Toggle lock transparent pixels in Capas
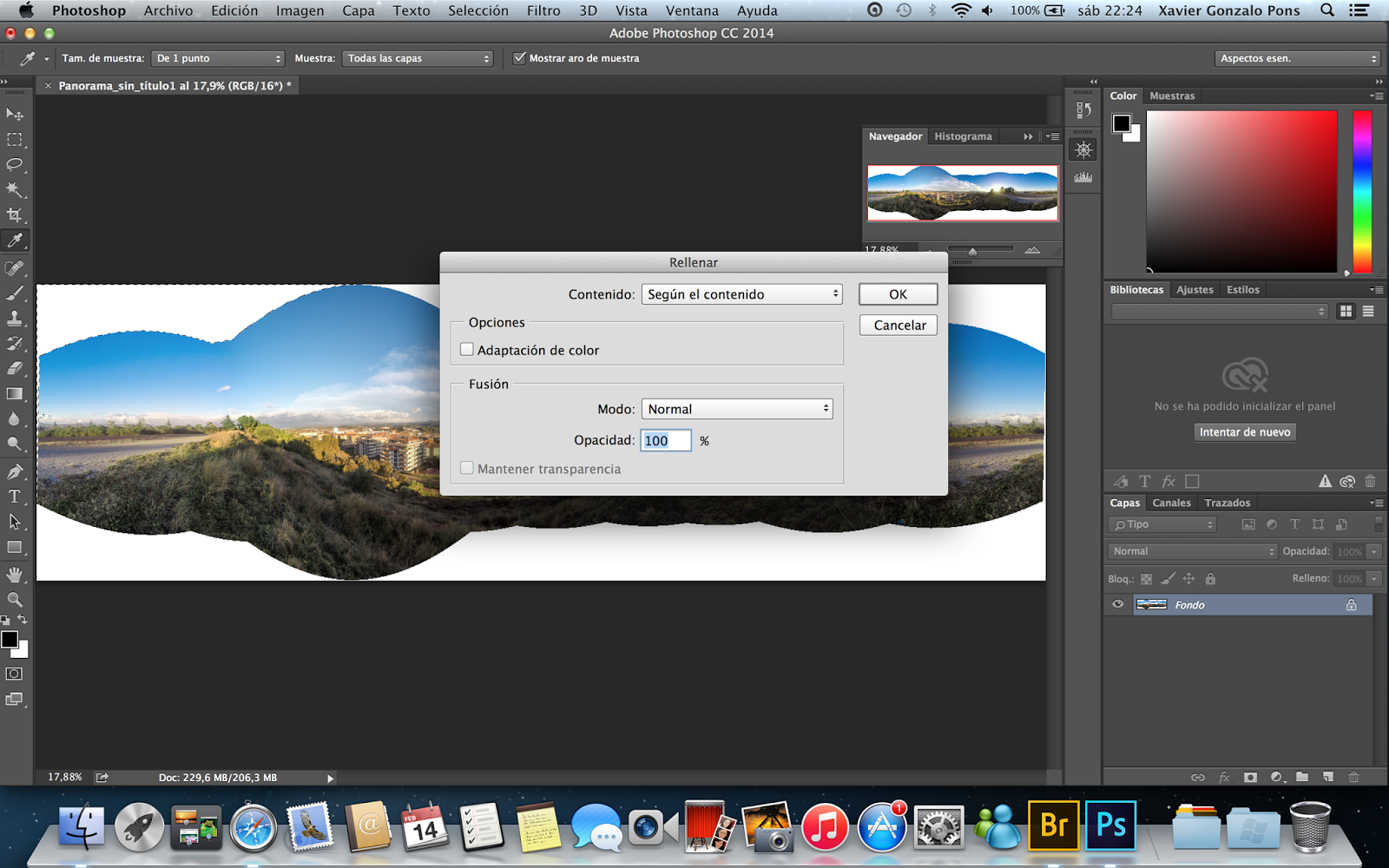Screen dimensions: 1389x868 click(1146, 579)
